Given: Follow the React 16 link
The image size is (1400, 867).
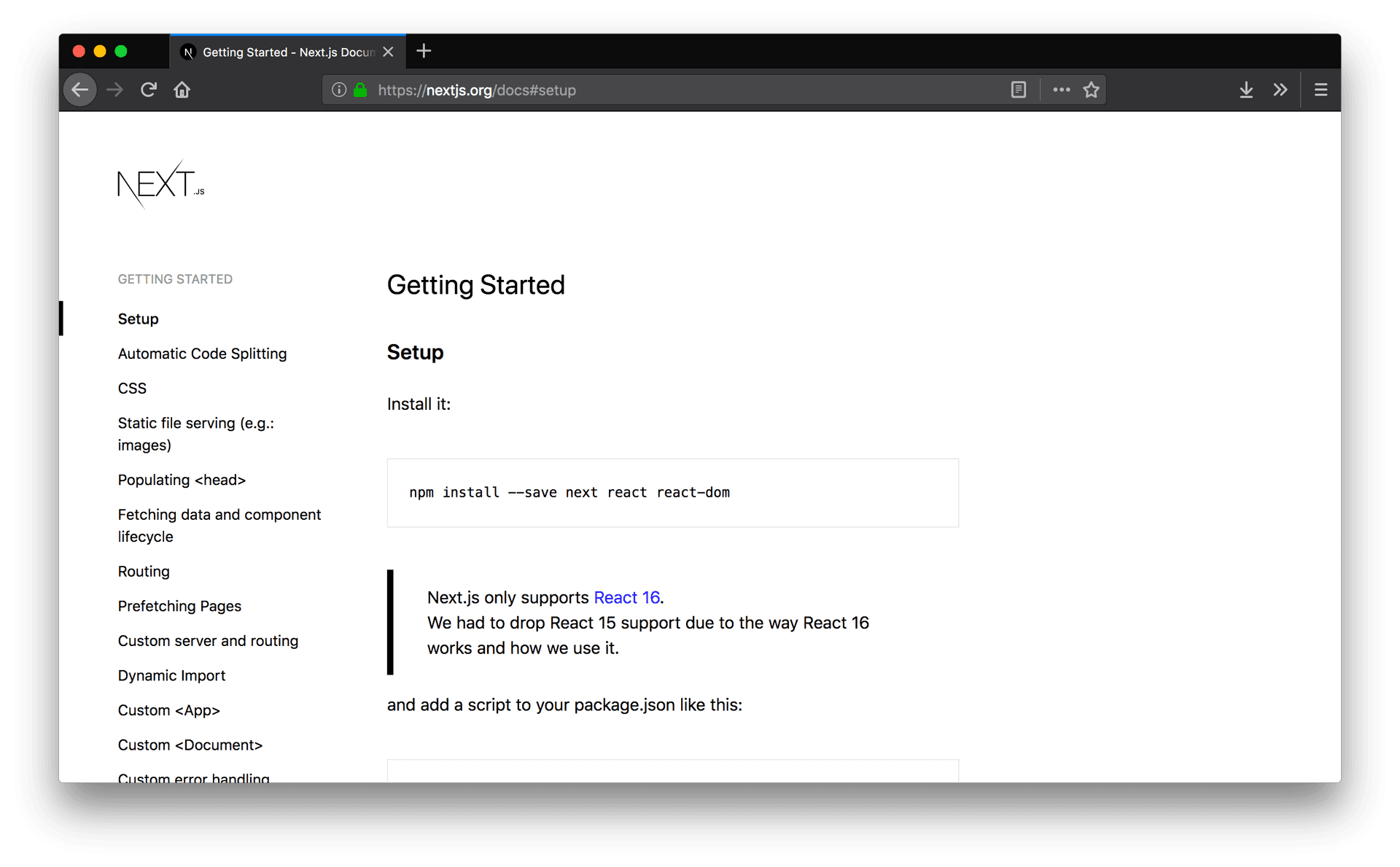Looking at the screenshot, I should coord(626,597).
